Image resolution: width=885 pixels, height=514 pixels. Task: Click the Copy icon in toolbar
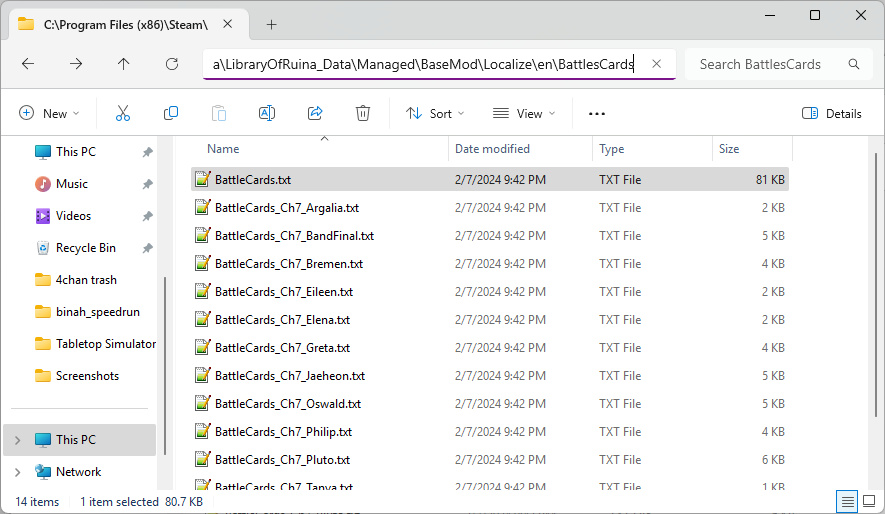click(x=170, y=113)
